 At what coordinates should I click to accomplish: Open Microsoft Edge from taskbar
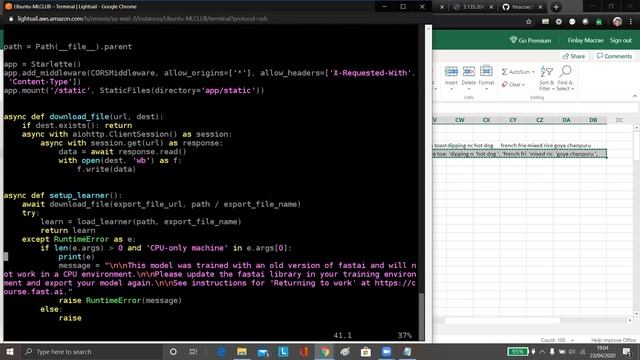click(x=221, y=351)
